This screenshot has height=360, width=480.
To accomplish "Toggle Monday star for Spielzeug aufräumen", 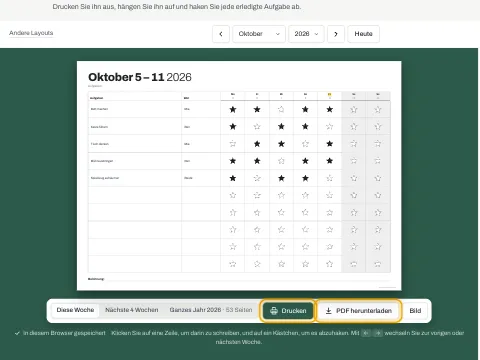I will (x=233, y=178).
